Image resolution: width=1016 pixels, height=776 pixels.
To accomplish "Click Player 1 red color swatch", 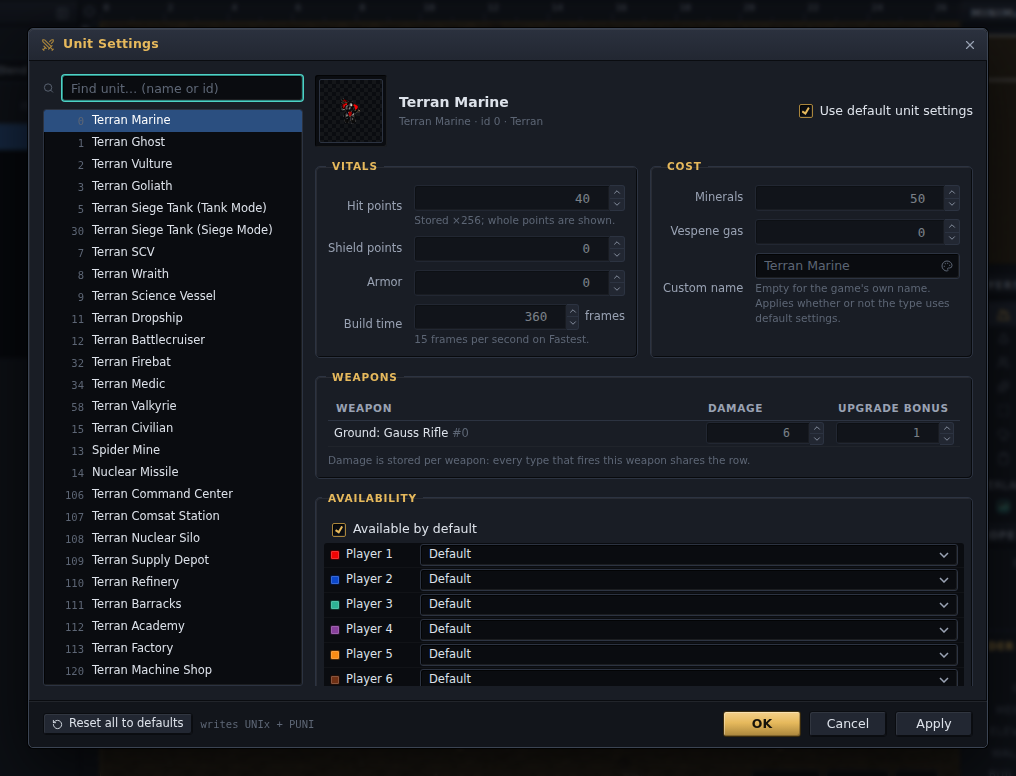I will [335, 554].
